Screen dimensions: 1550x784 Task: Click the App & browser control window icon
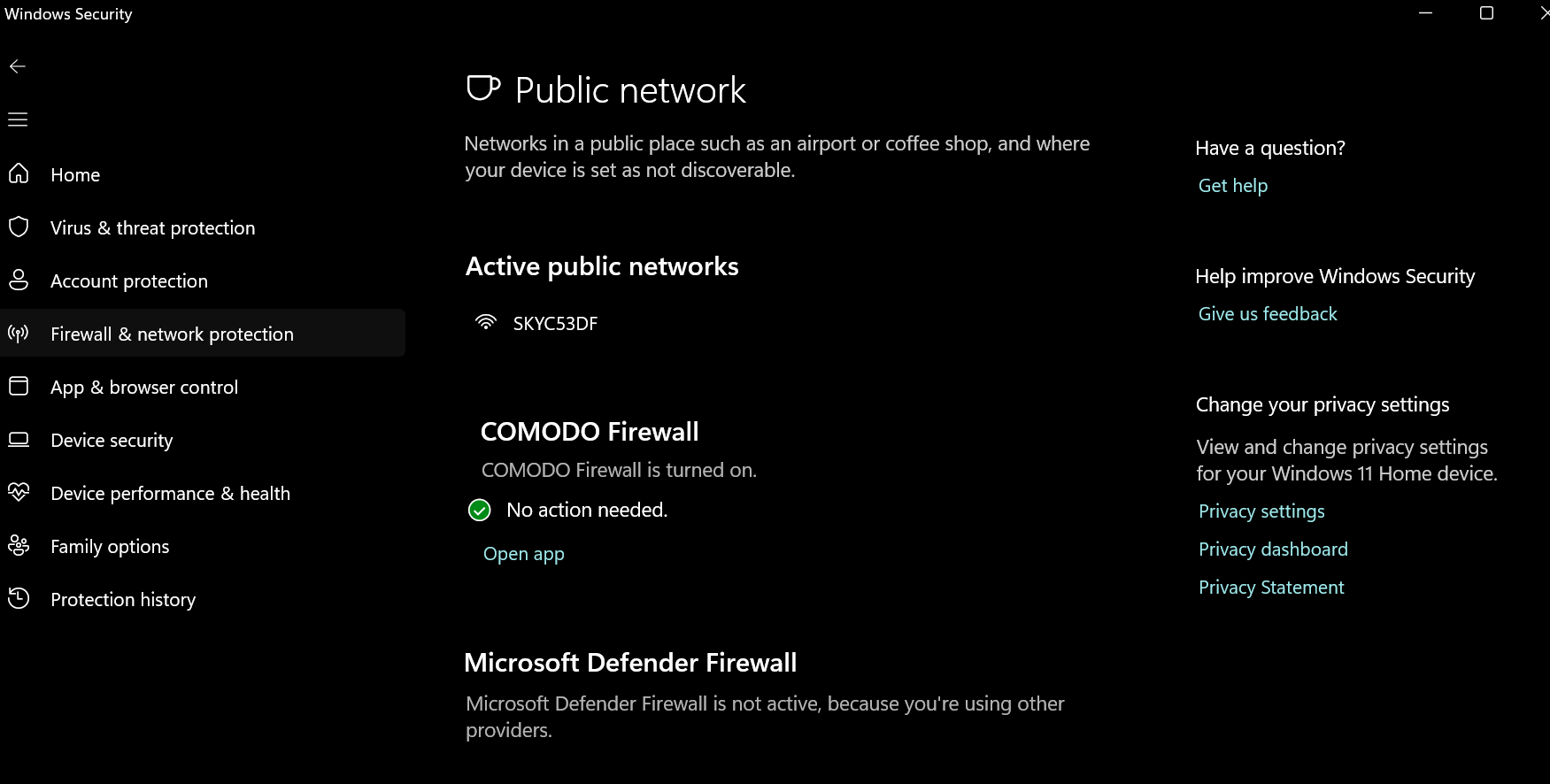[x=19, y=386]
